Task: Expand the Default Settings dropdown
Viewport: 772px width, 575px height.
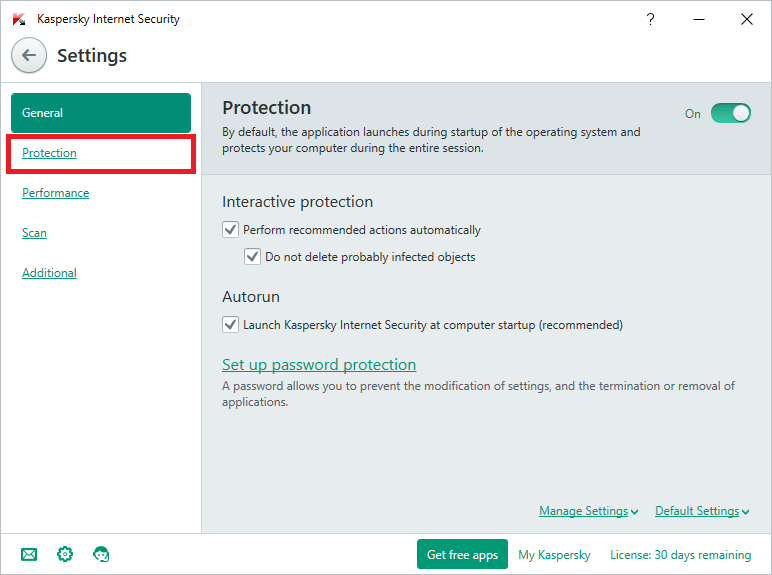Action: click(702, 511)
